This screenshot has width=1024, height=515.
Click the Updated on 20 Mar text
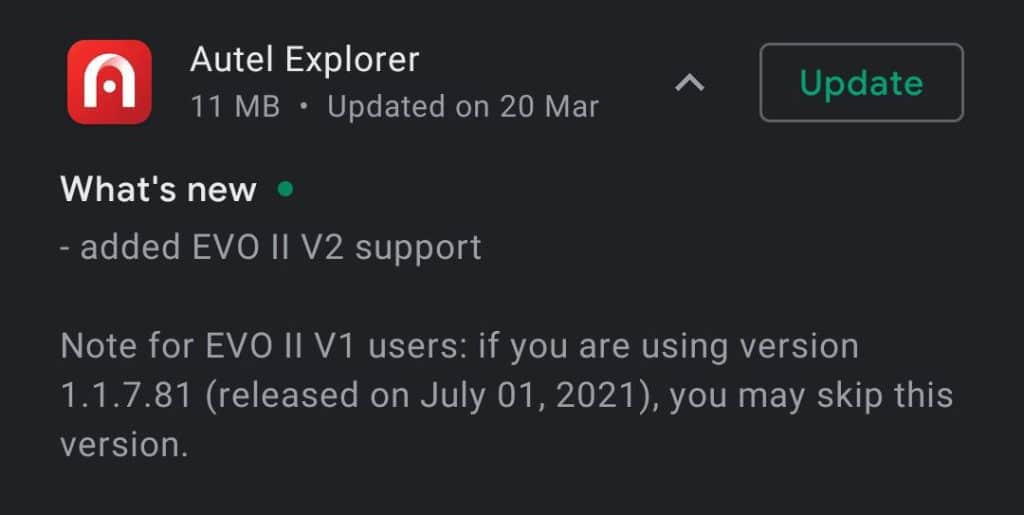463,106
